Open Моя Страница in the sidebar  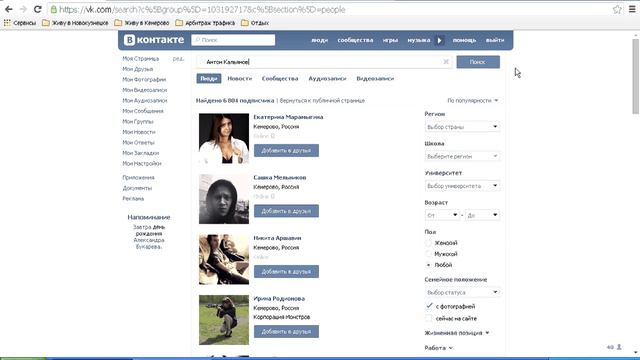pyautogui.click(x=141, y=59)
